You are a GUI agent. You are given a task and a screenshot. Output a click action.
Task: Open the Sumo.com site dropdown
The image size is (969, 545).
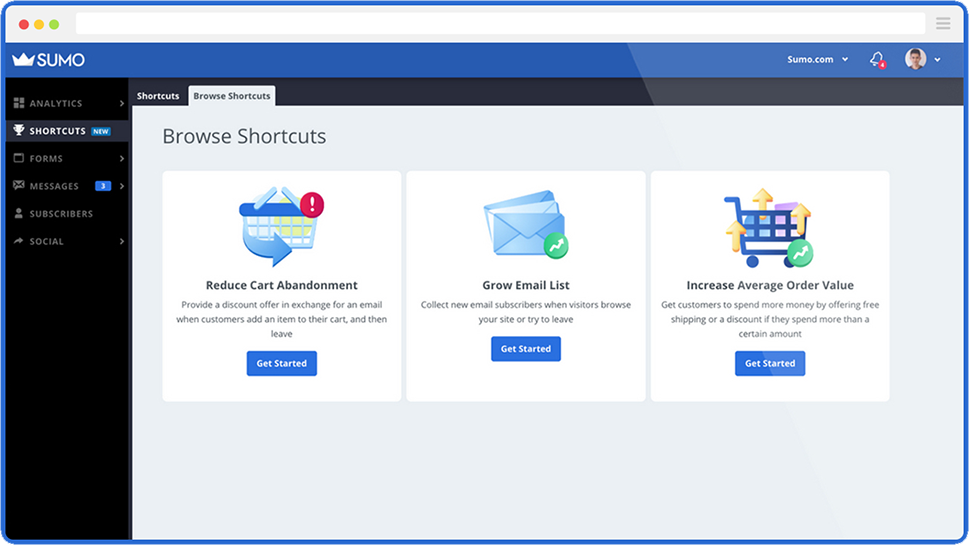817,59
